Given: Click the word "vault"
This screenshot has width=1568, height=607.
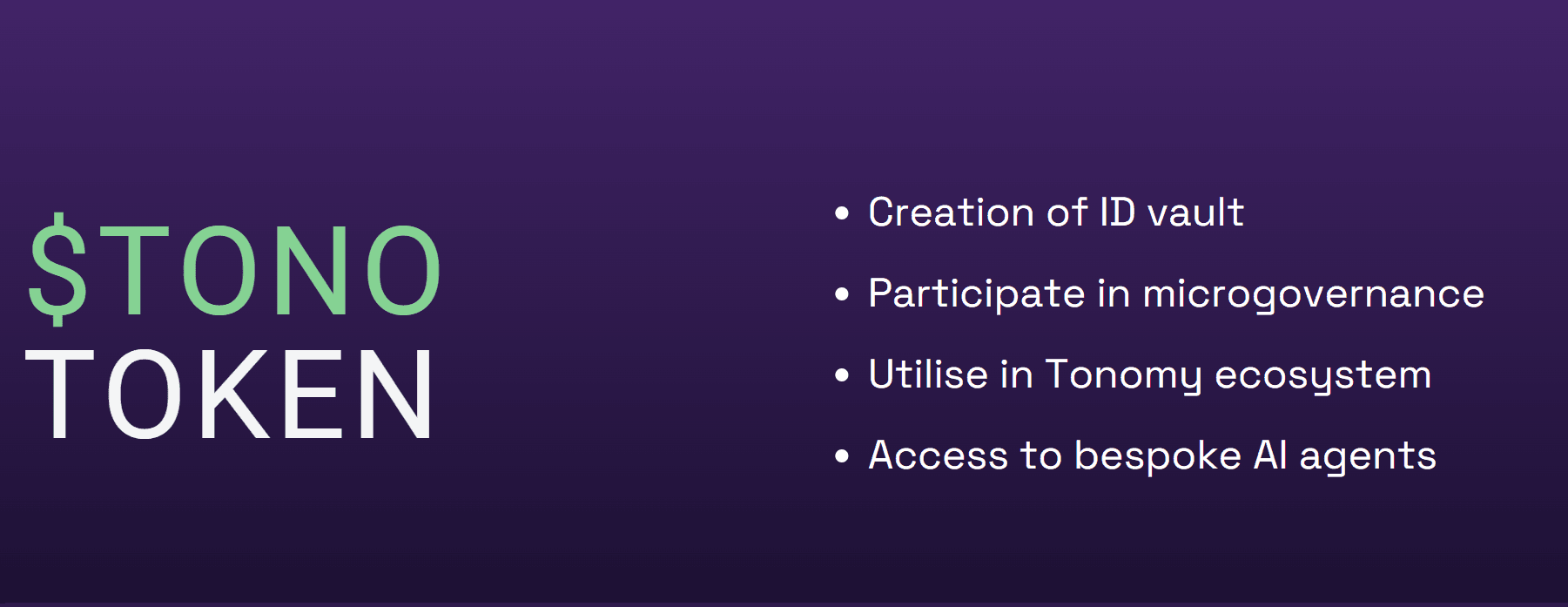Looking at the screenshot, I should point(1195,213).
